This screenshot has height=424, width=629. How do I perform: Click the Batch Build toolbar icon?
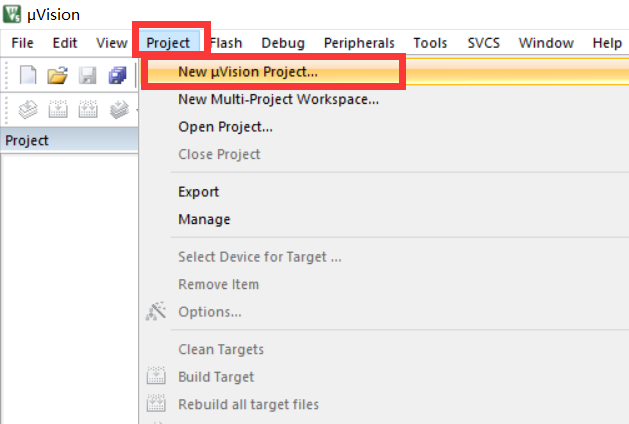click(119, 109)
